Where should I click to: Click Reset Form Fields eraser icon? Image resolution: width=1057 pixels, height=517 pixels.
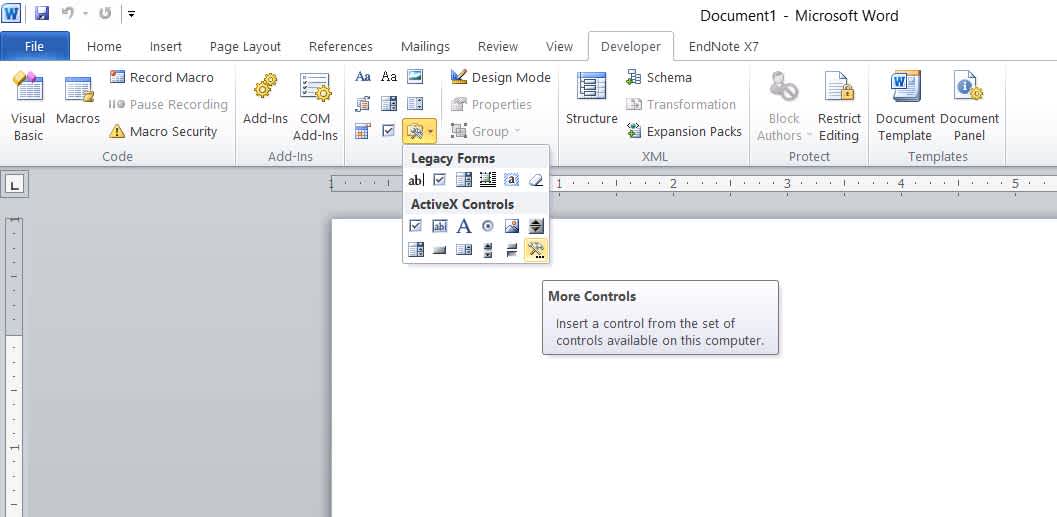click(536, 180)
